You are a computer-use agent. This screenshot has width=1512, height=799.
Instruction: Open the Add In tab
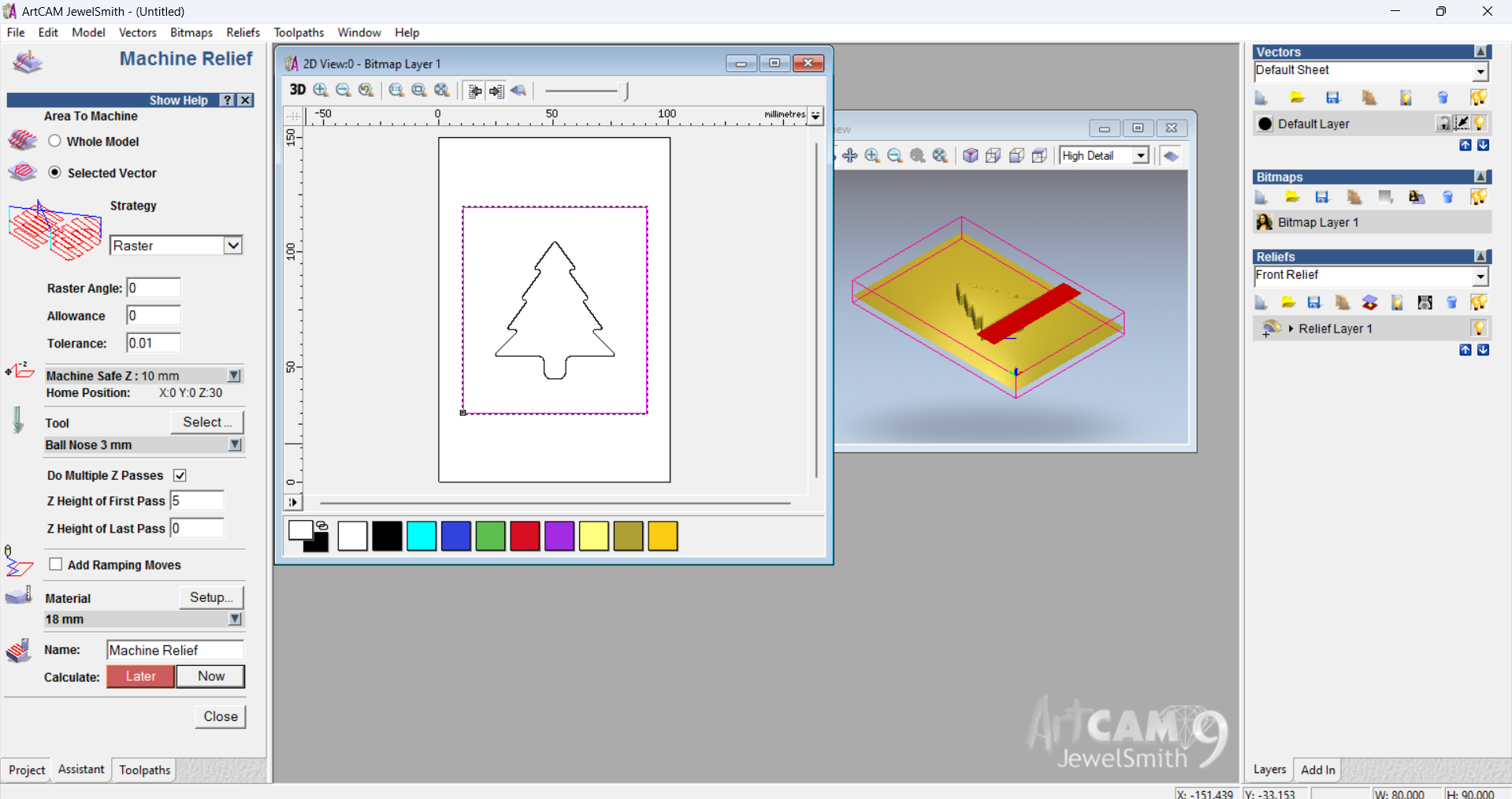(x=1318, y=770)
